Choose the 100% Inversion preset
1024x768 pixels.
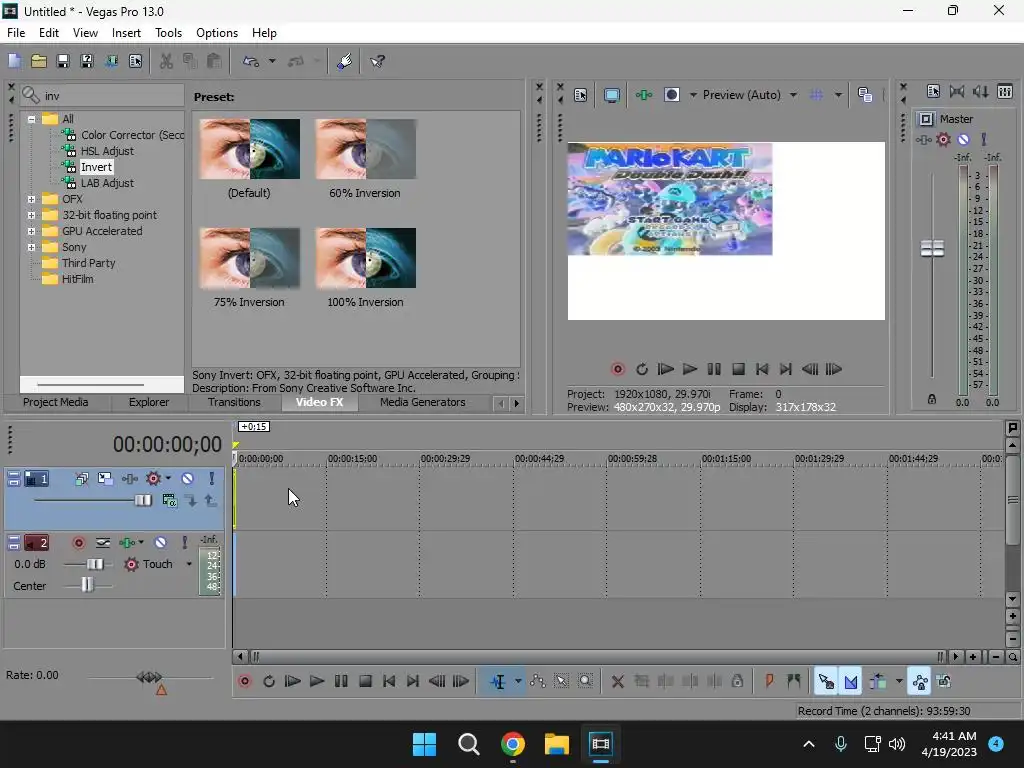(365, 258)
